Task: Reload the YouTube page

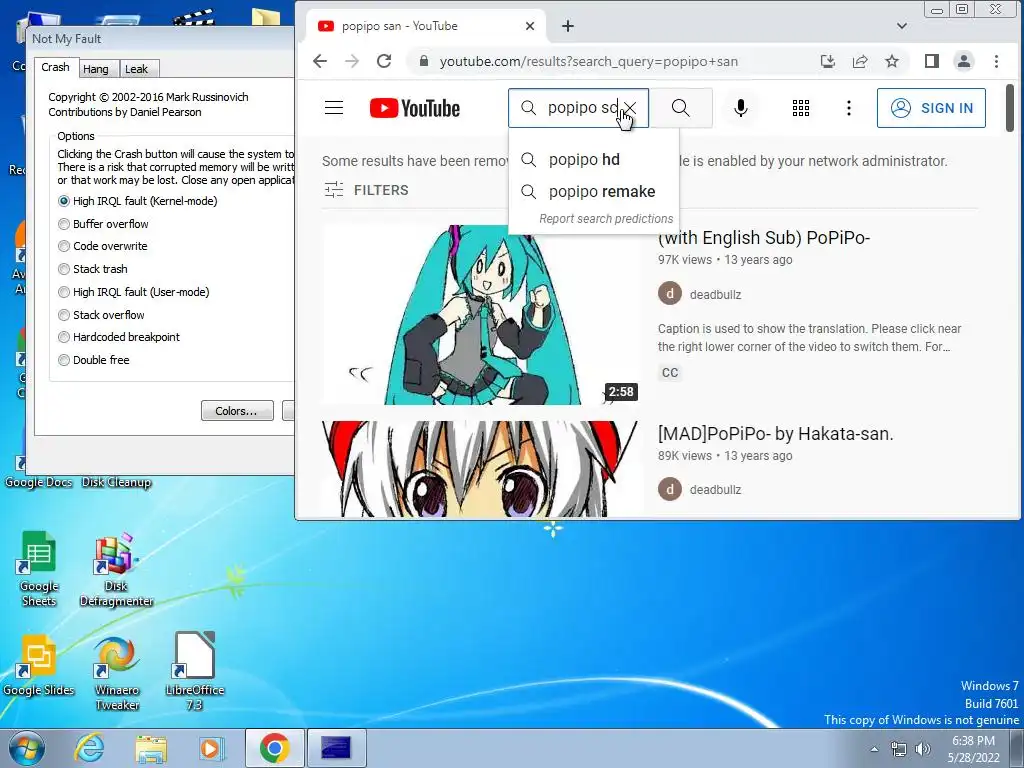Action: pos(384,61)
